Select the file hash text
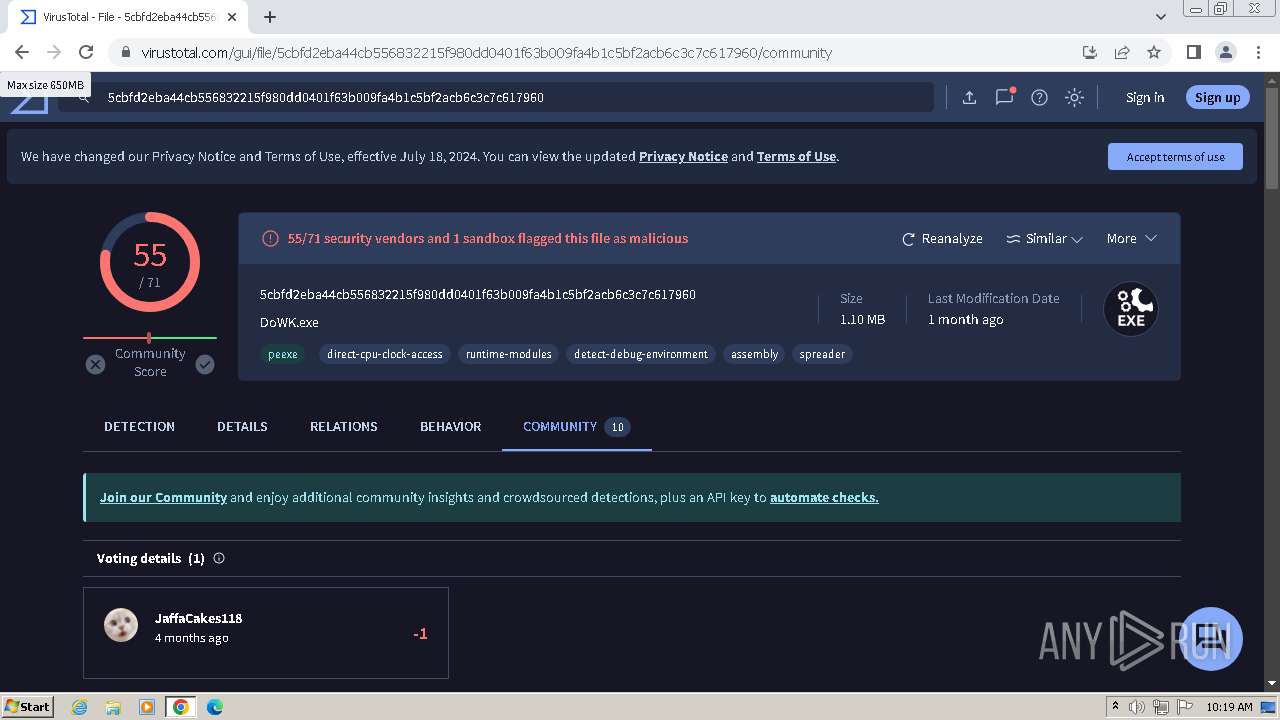Screen dimensions: 1280x720 pyautogui.click(x=478, y=294)
